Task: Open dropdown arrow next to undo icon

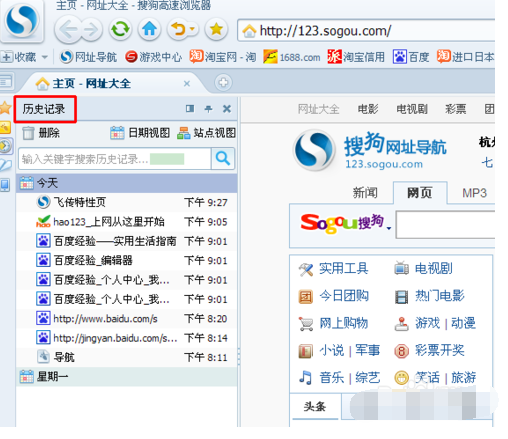Action: click(x=193, y=29)
